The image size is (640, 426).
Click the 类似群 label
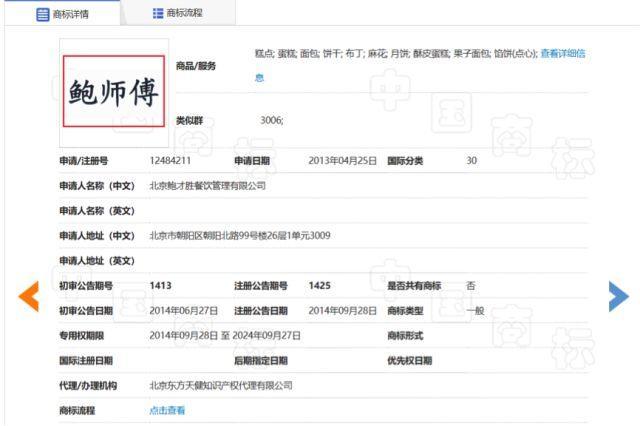click(189, 120)
